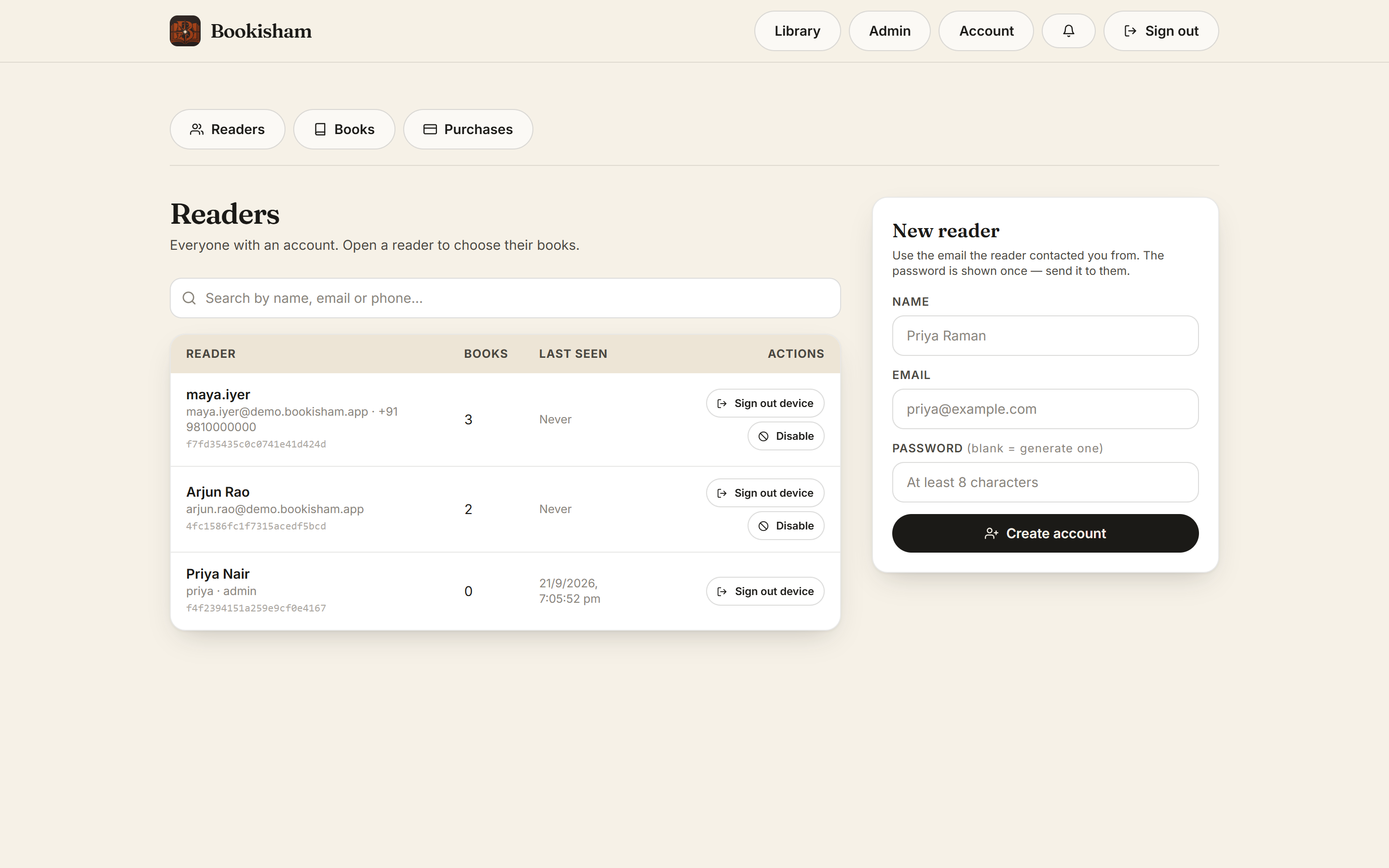Screen dimensions: 1389x868
Task: Select Arjun Rao's ID 4fc1586fc1f7315acedf5bcd
Action: click(256, 527)
